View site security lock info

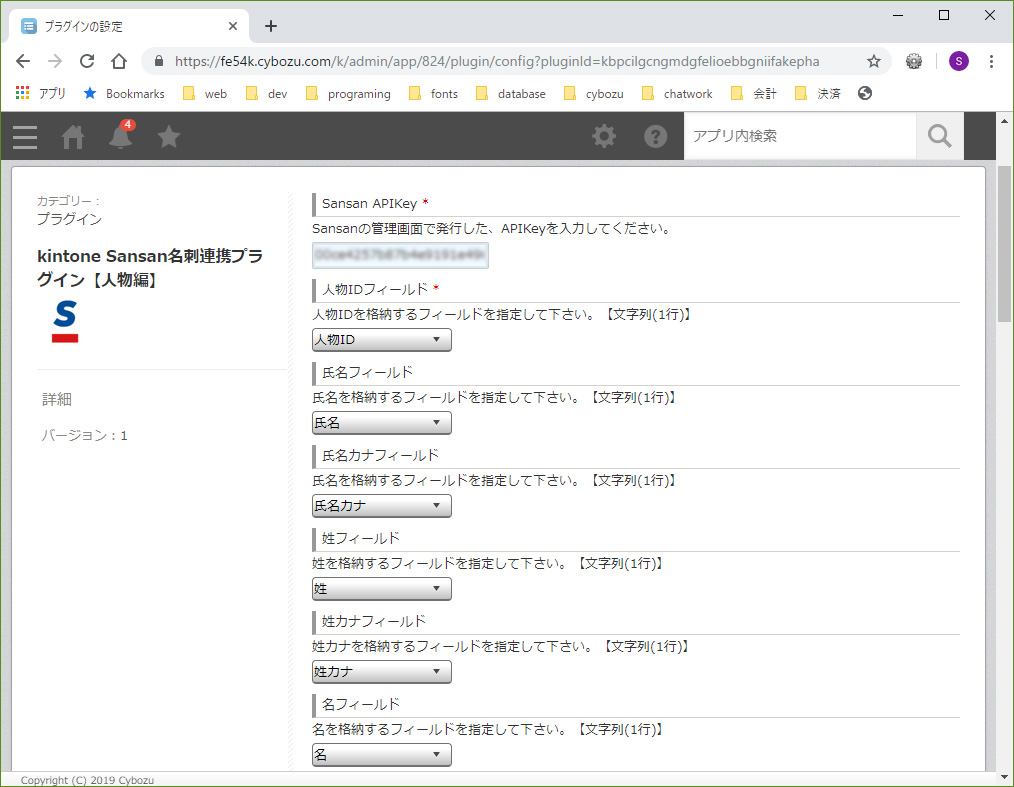tap(158, 61)
